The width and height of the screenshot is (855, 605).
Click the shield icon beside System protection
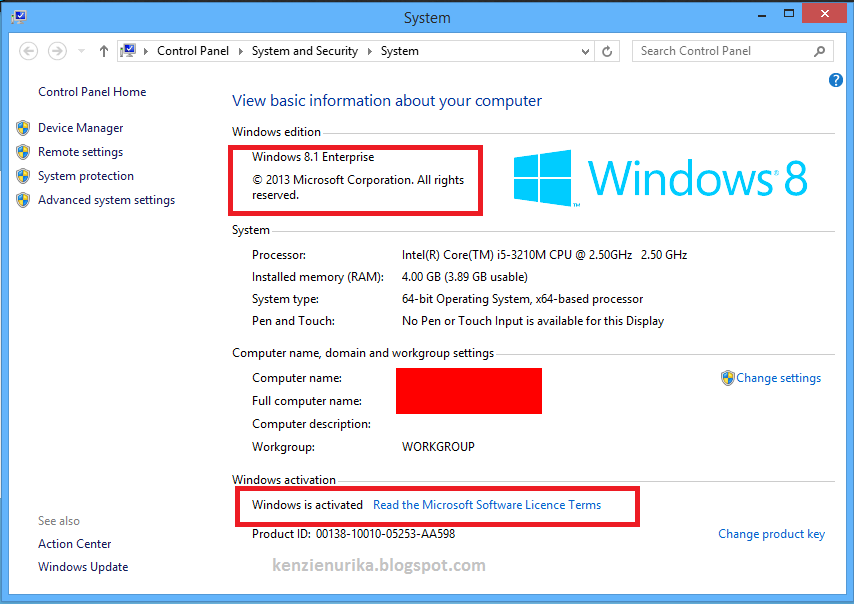coord(23,176)
